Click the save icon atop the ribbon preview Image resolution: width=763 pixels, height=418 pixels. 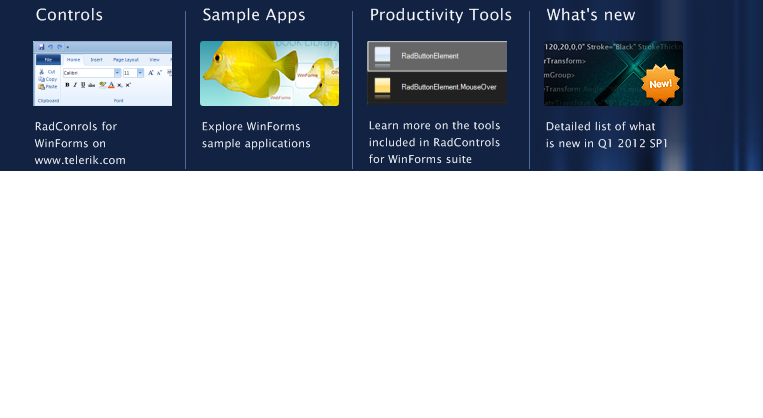point(39,47)
